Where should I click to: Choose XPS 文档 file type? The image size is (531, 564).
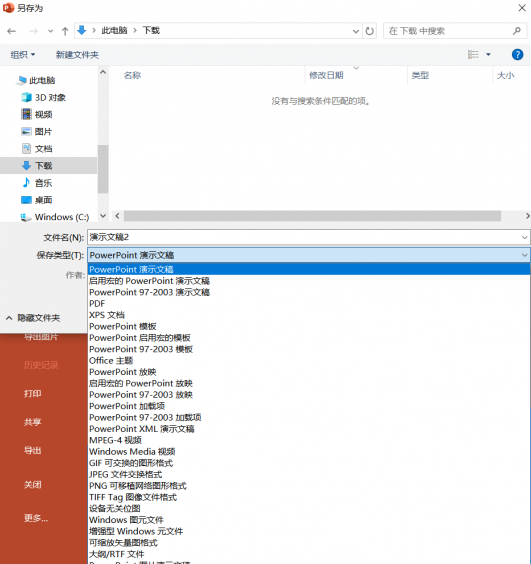pos(309,315)
